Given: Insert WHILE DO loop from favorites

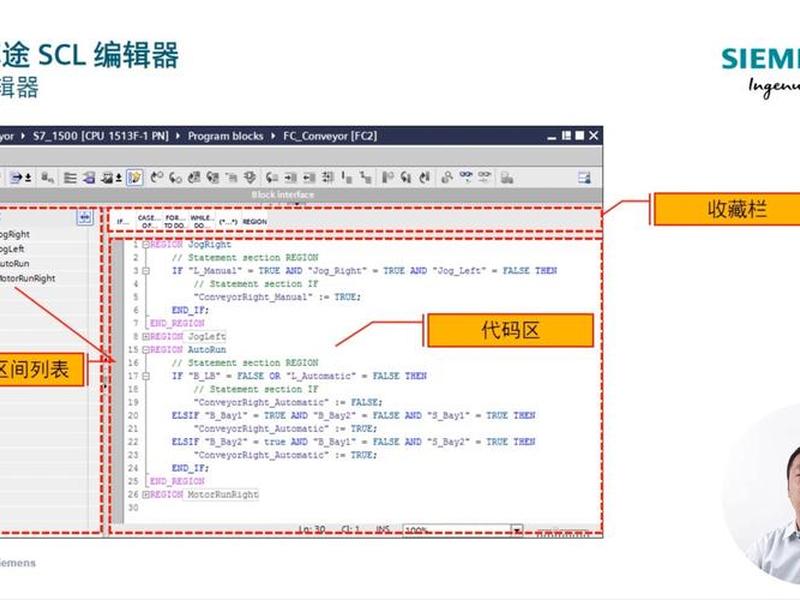Looking at the screenshot, I should click(x=202, y=221).
